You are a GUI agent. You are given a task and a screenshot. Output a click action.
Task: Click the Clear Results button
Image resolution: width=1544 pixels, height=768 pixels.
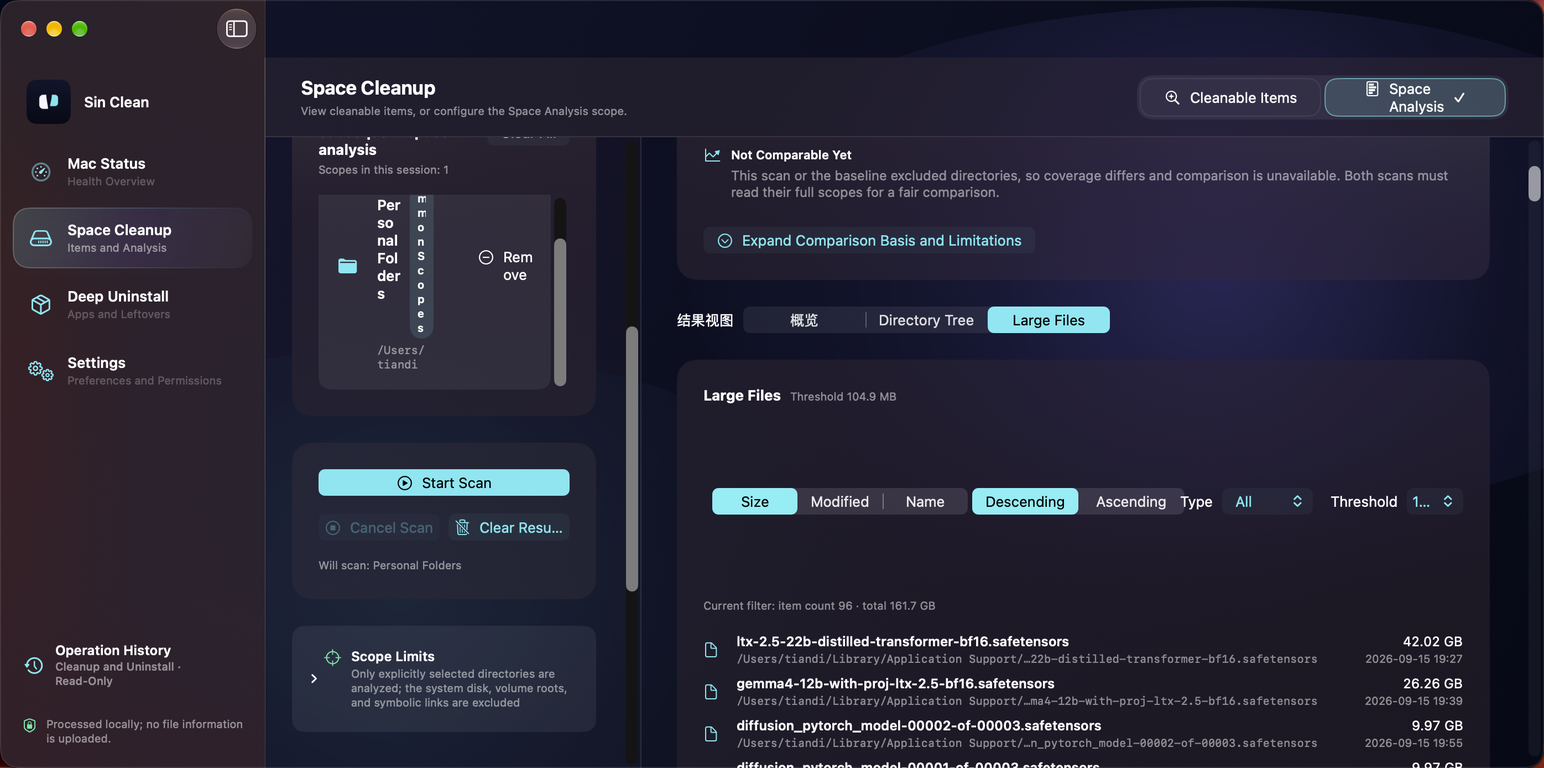pos(509,527)
